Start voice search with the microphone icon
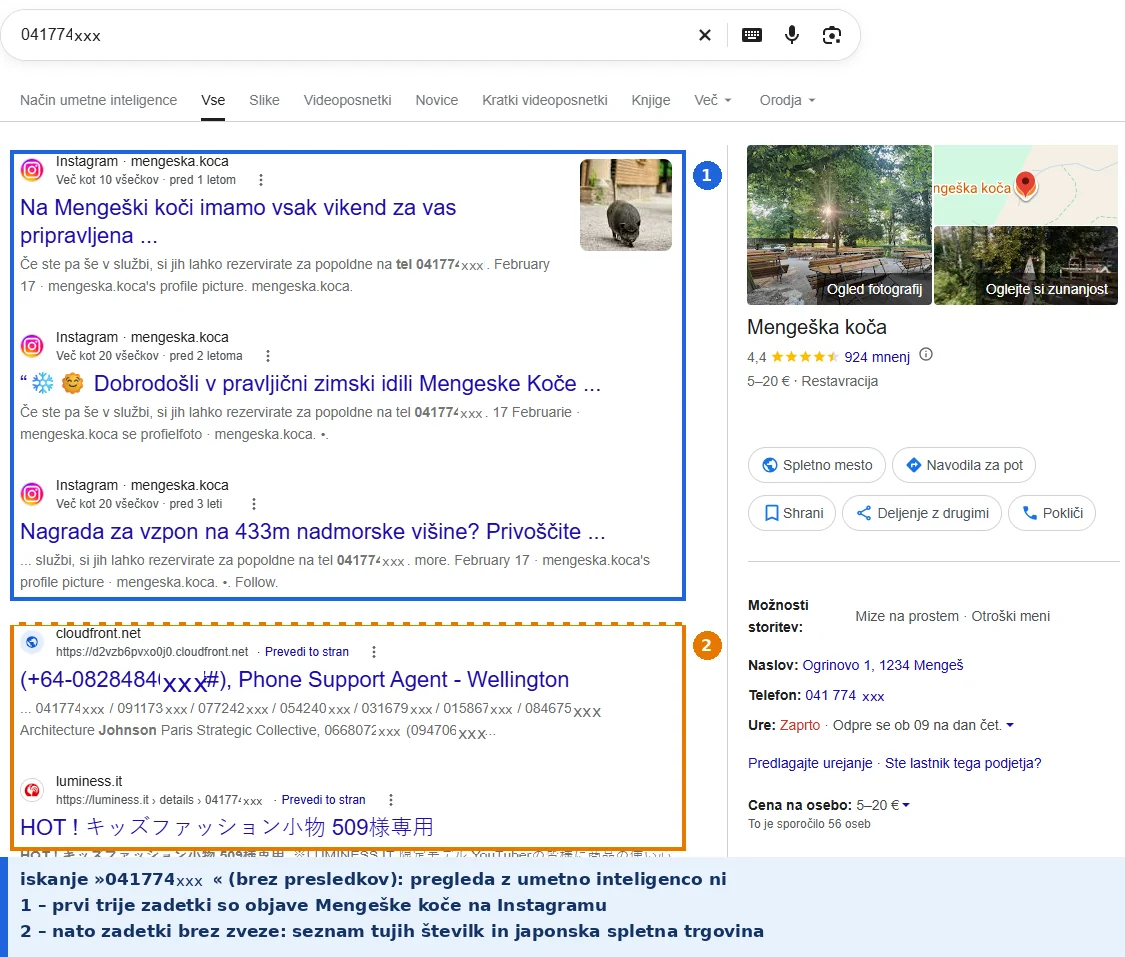 point(791,35)
